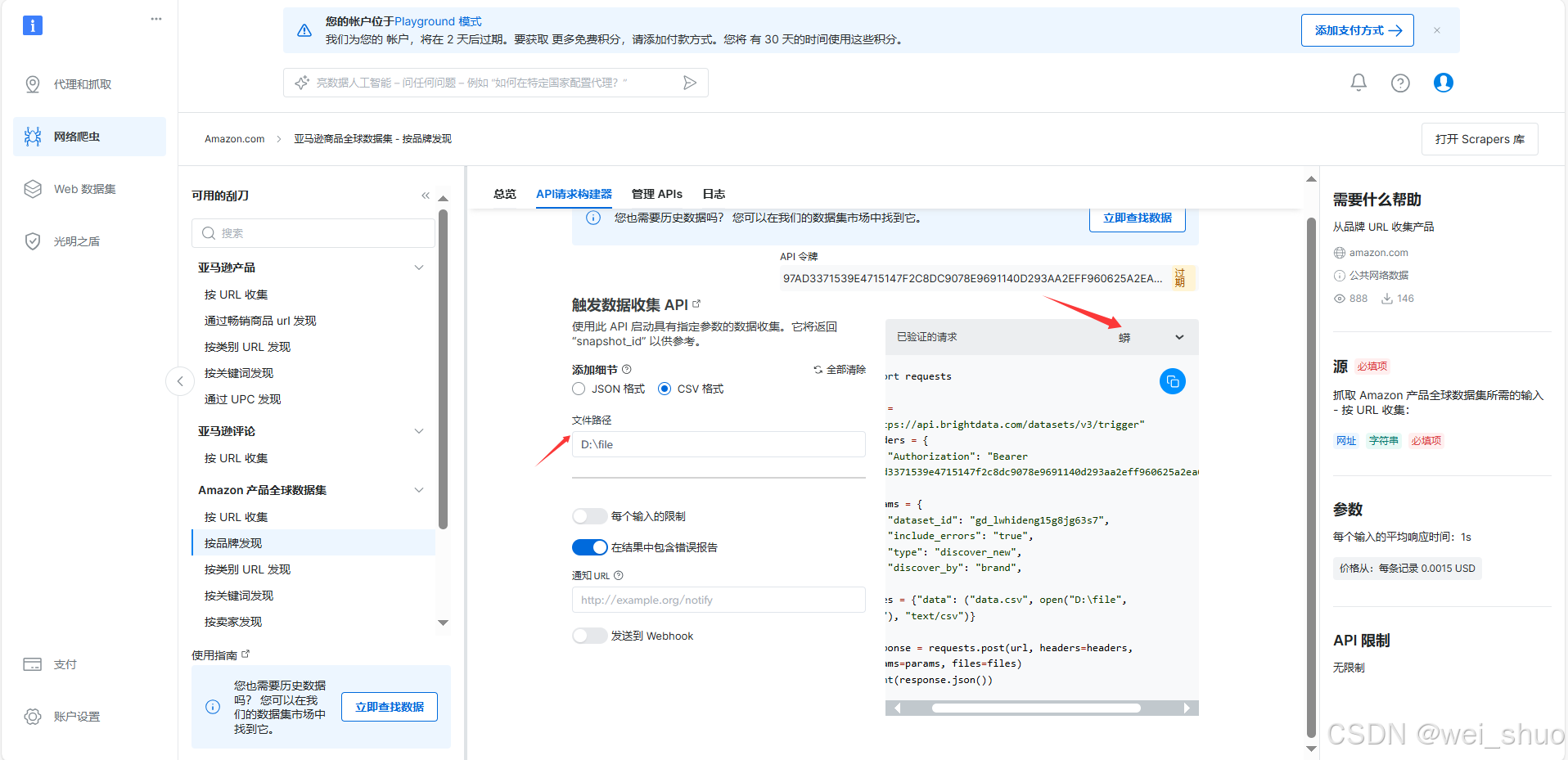Collapse 亚马逊评论 group
The height and width of the screenshot is (760, 1568).
pyautogui.click(x=419, y=431)
